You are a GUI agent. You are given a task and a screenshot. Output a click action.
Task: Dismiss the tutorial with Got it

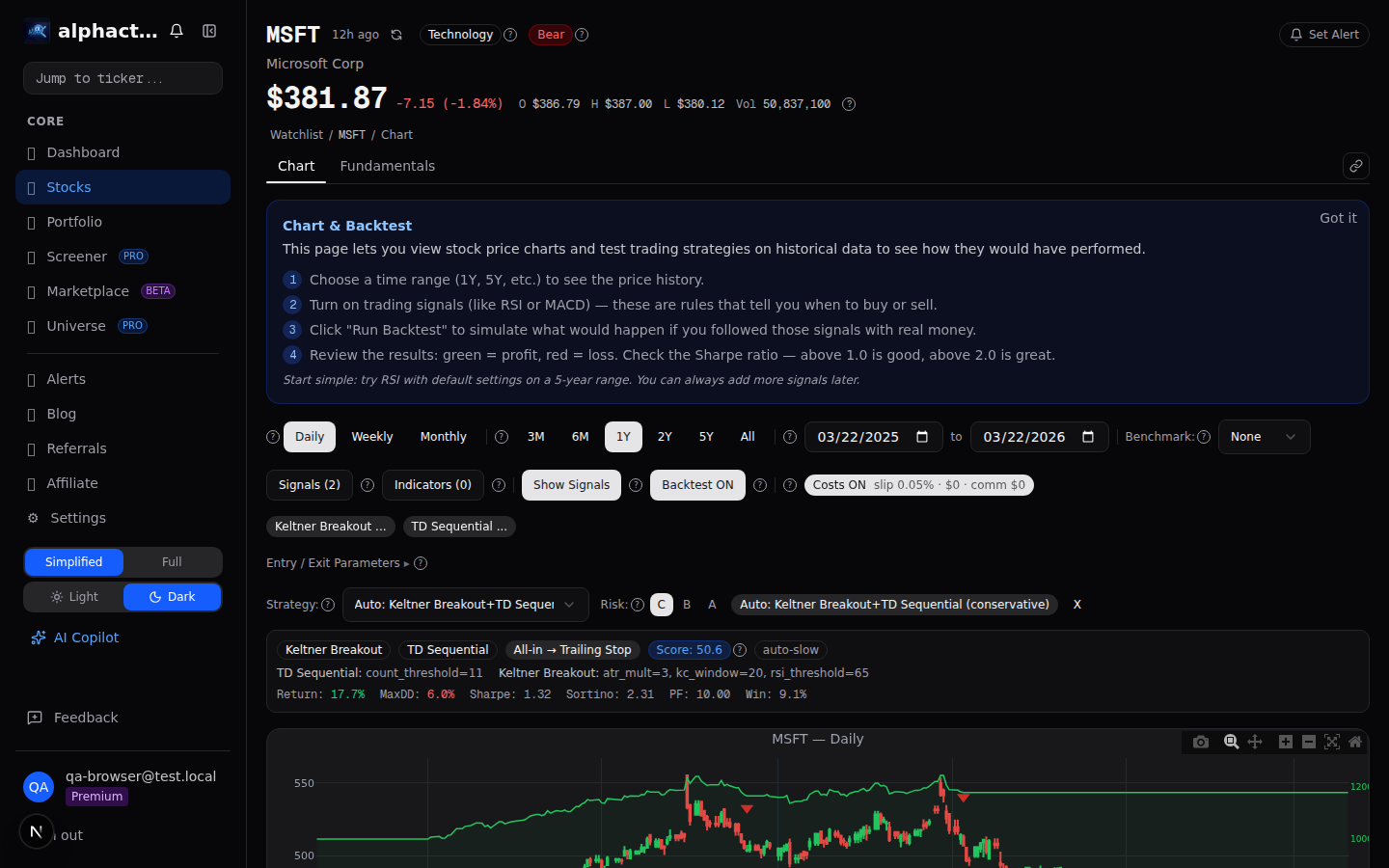(x=1338, y=218)
